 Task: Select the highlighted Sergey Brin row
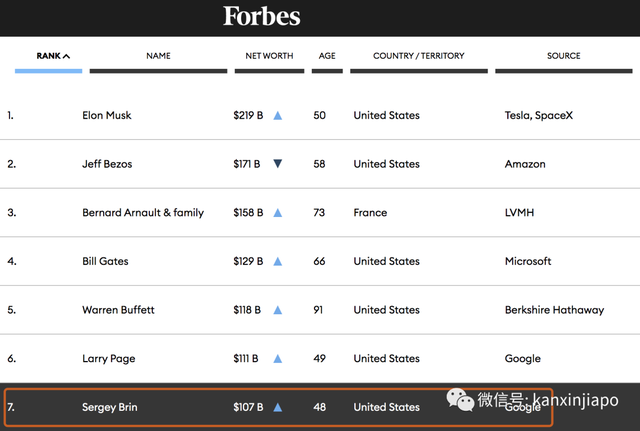(278, 407)
